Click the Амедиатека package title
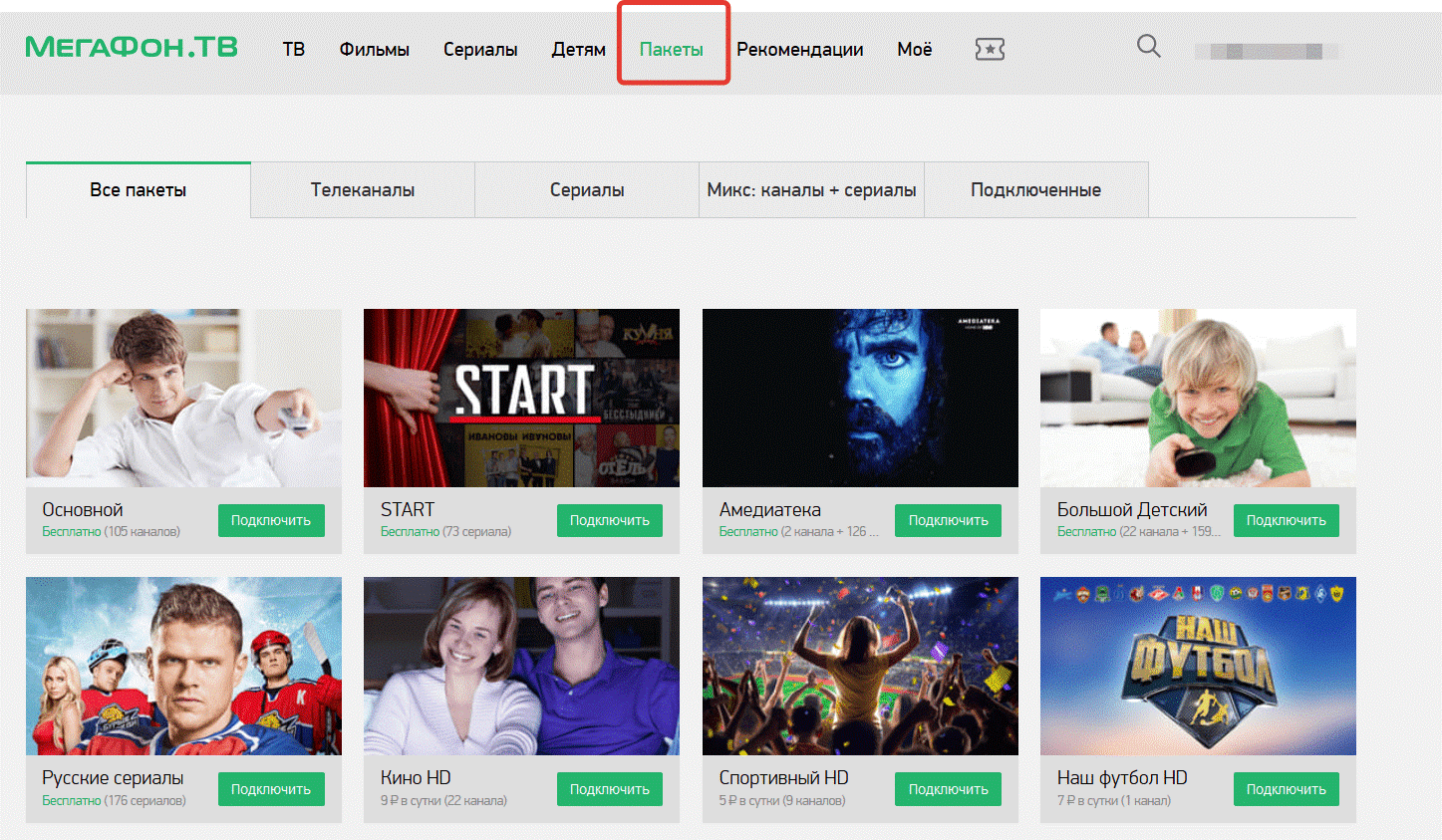1442x840 pixels. 769,509
